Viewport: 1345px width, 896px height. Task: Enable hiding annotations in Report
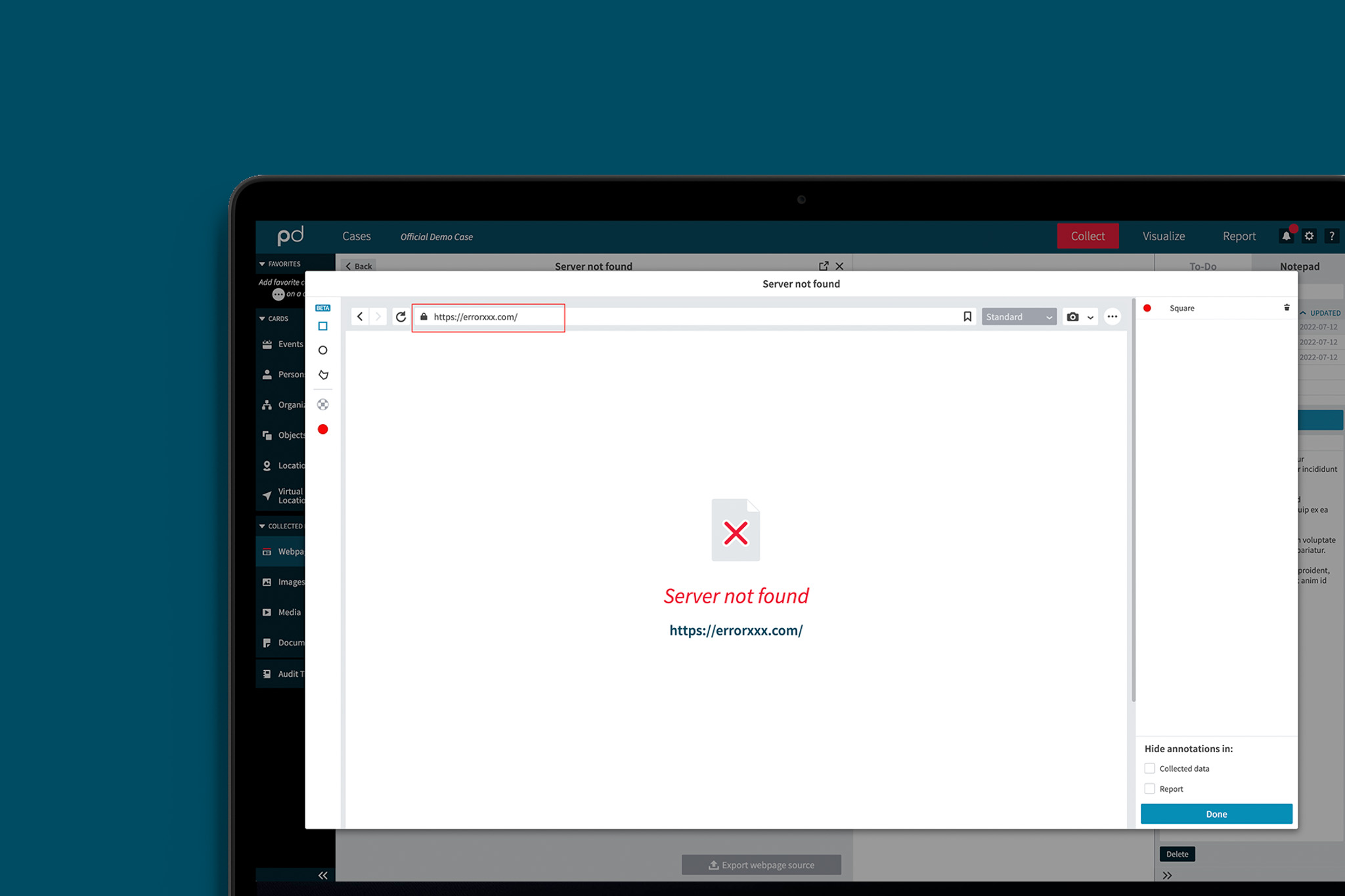1149,789
